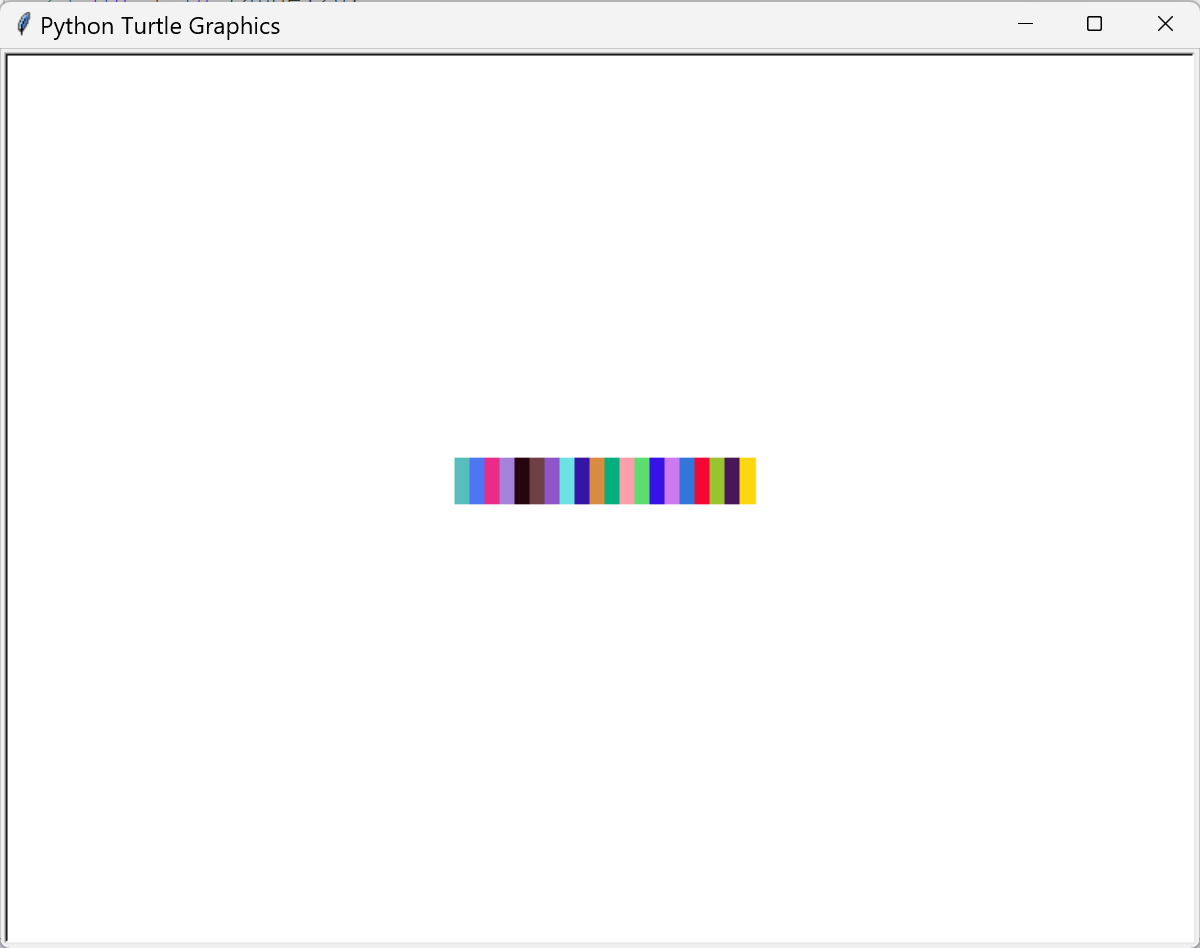The image size is (1200, 948).
Task: Click the light pink stripe
Action: [x=627, y=481]
